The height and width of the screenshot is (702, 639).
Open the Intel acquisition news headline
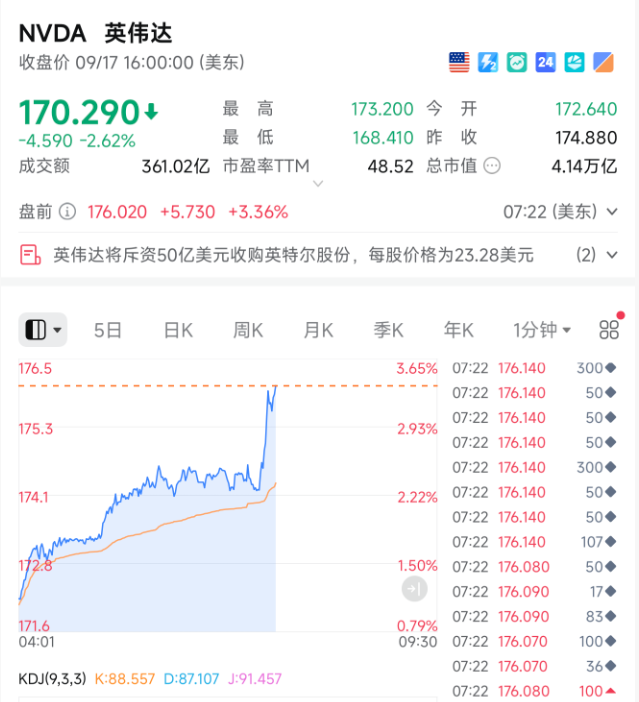pos(293,255)
